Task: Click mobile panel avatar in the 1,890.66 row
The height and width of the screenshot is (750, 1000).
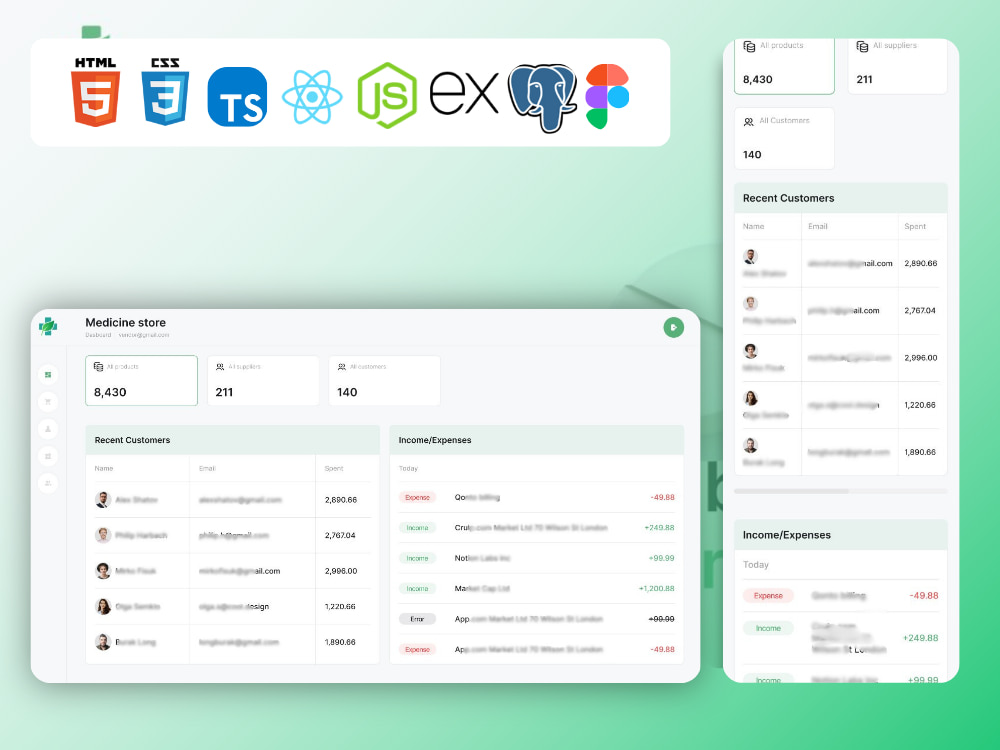Action: [x=751, y=445]
